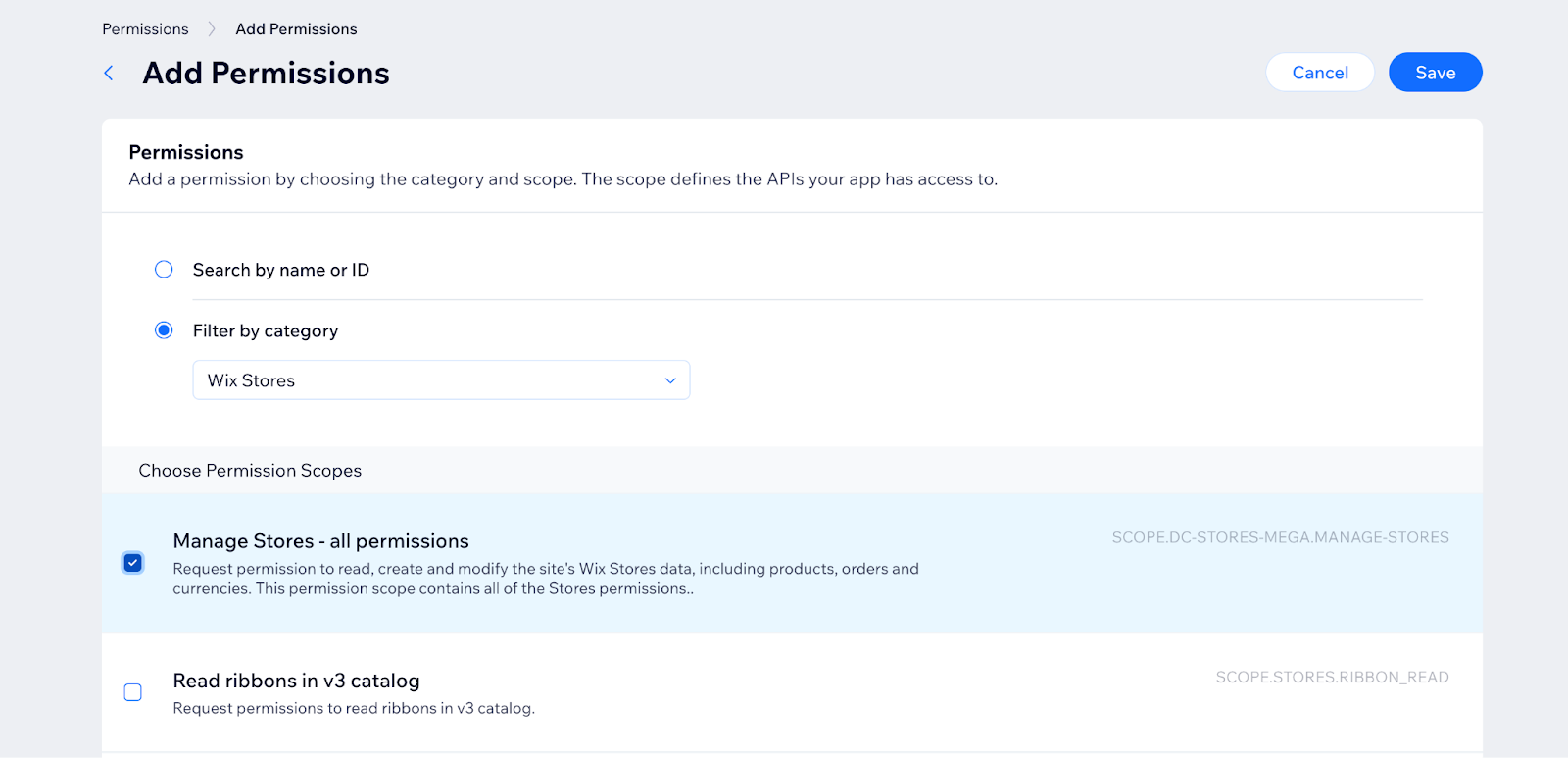Click the Read ribbons in v3 catalog title
1568x758 pixels.
tap(296, 681)
